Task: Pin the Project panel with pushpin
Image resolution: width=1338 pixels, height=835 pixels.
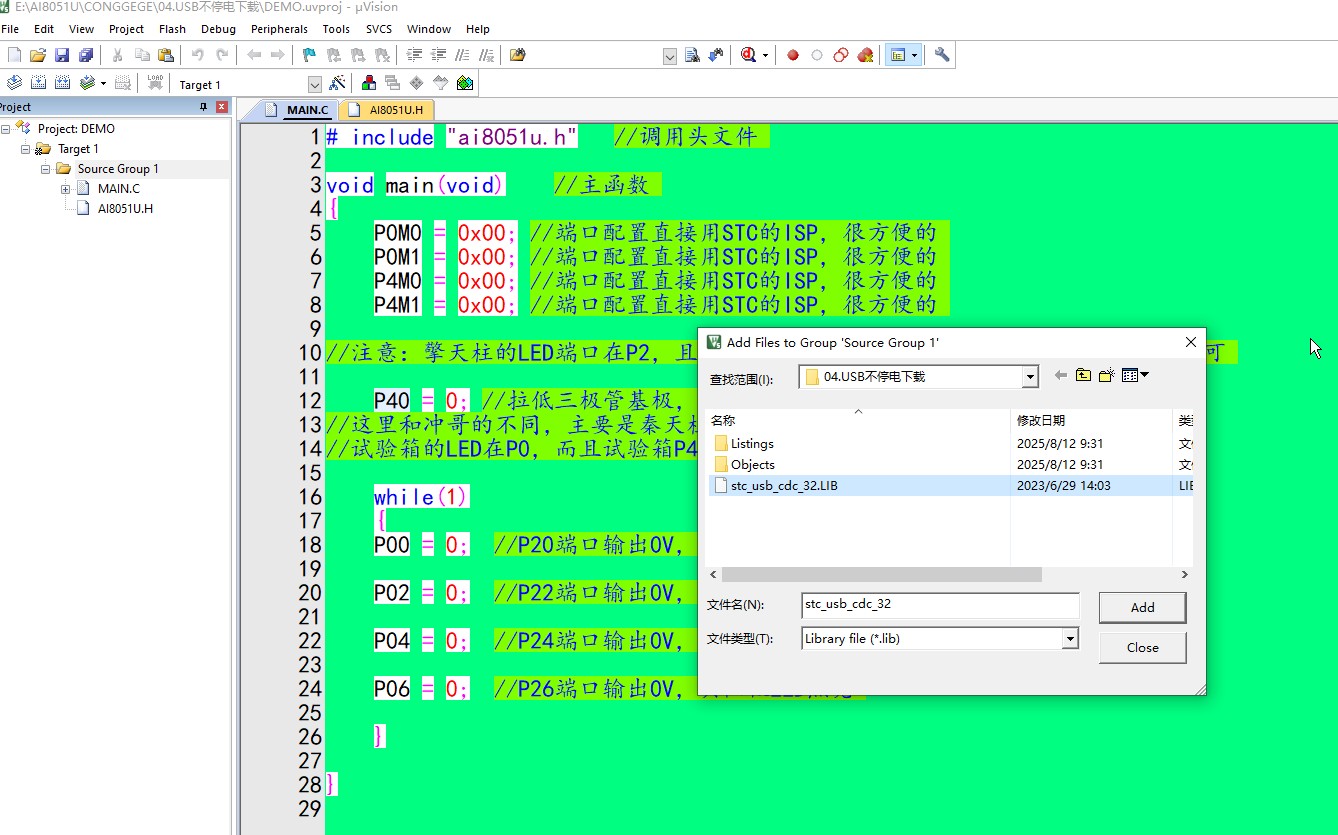Action: point(203,107)
